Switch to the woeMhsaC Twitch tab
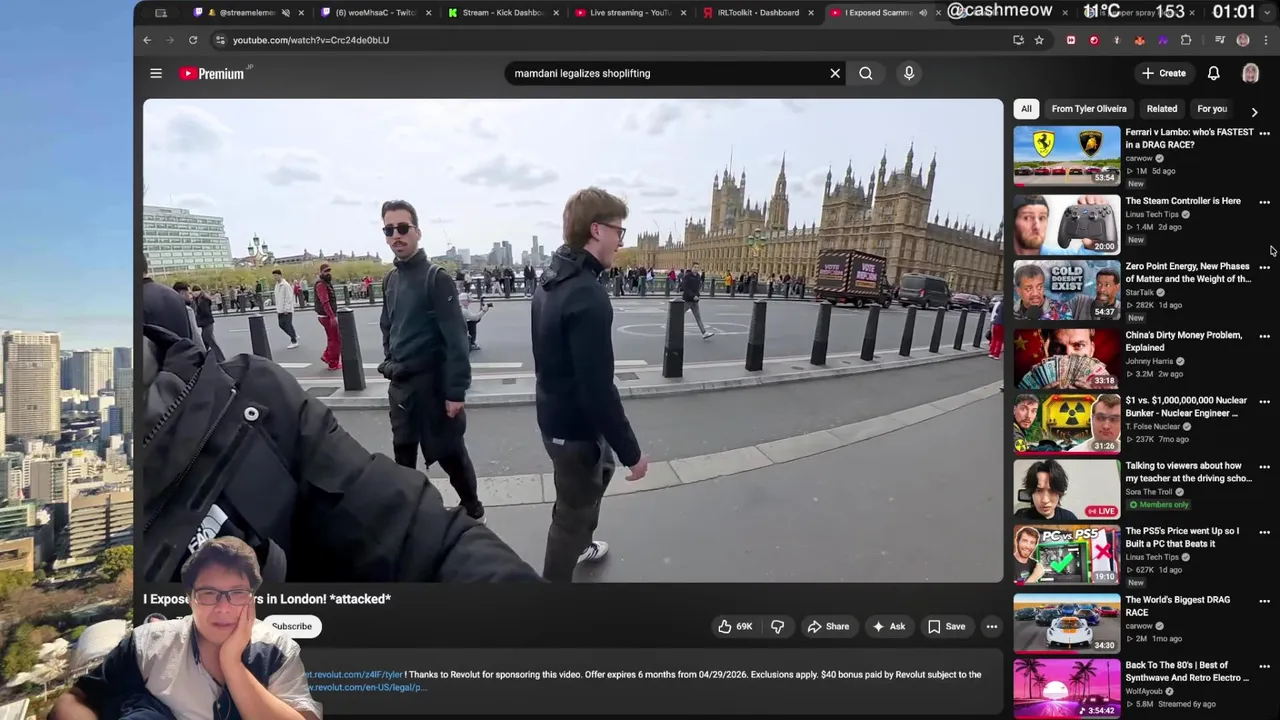Screen dimensions: 1280x720 point(376,13)
